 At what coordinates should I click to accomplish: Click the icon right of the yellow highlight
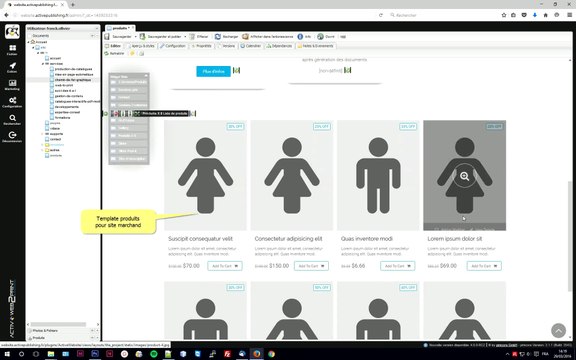(x=141, y=54)
